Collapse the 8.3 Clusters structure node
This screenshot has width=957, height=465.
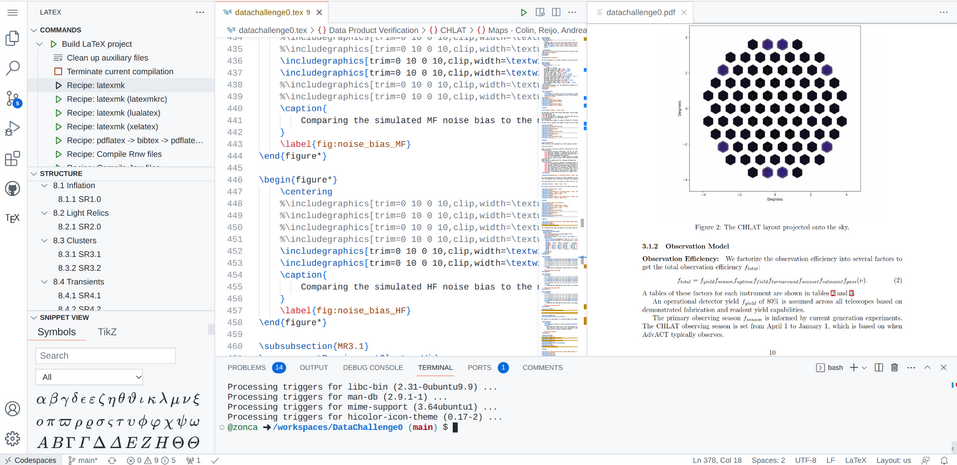click(45, 240)
